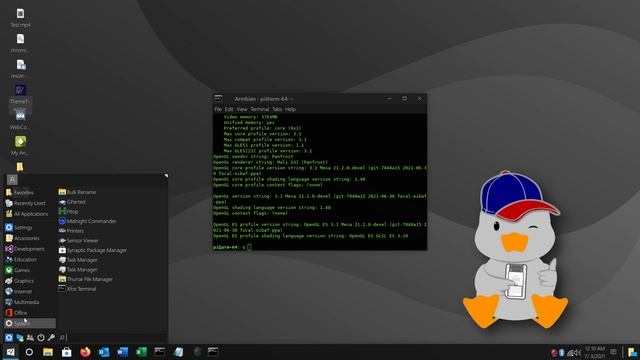The width and height of the screenshot is (640, 360).
Task: Open View menu in terminal
Action: tap(242, 109)
